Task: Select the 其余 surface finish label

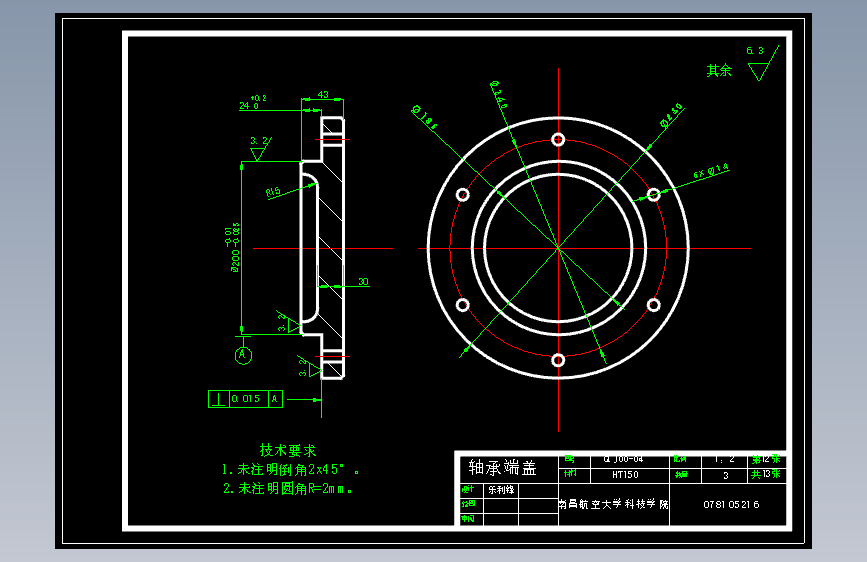Action: pos(719,70)
